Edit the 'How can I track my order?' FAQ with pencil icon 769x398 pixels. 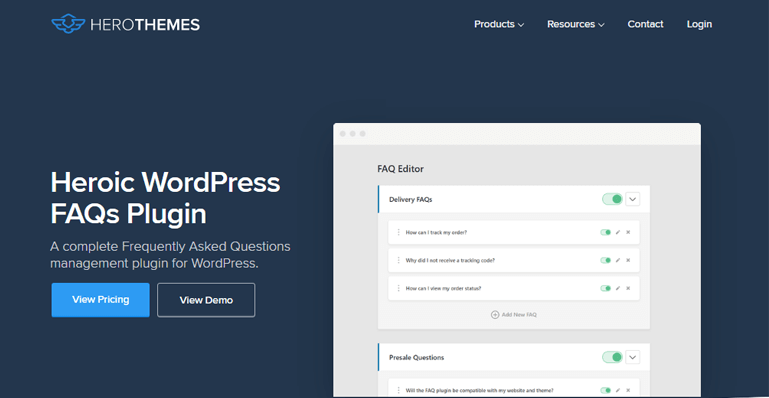(618, 232)
